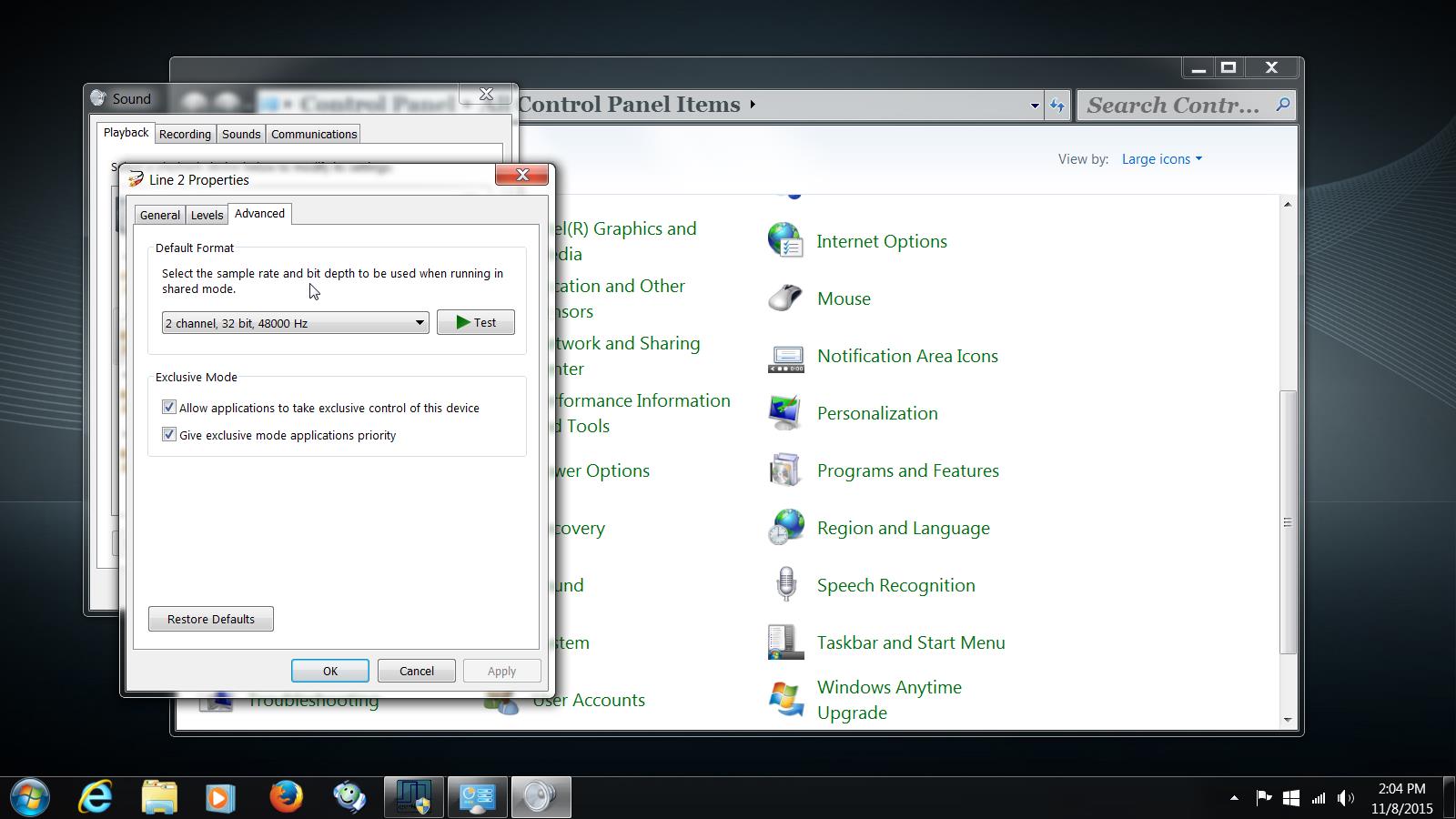
Task: Click the Windows Anytime Upgrade icon
Action: pyautogui.click(x=785, y=700)
